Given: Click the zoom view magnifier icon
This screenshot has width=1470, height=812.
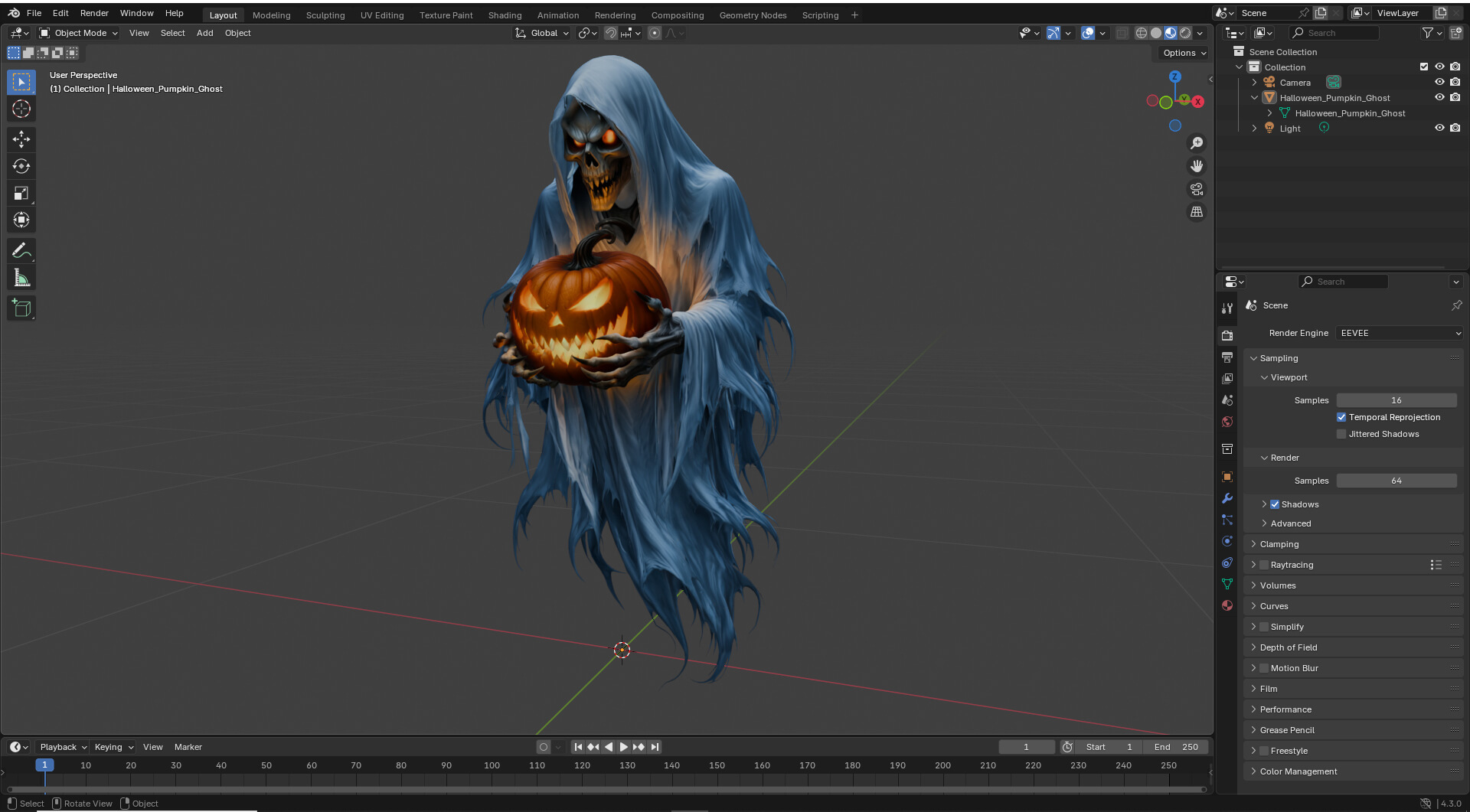Looking at the screenshot, I should (1197, 143).
